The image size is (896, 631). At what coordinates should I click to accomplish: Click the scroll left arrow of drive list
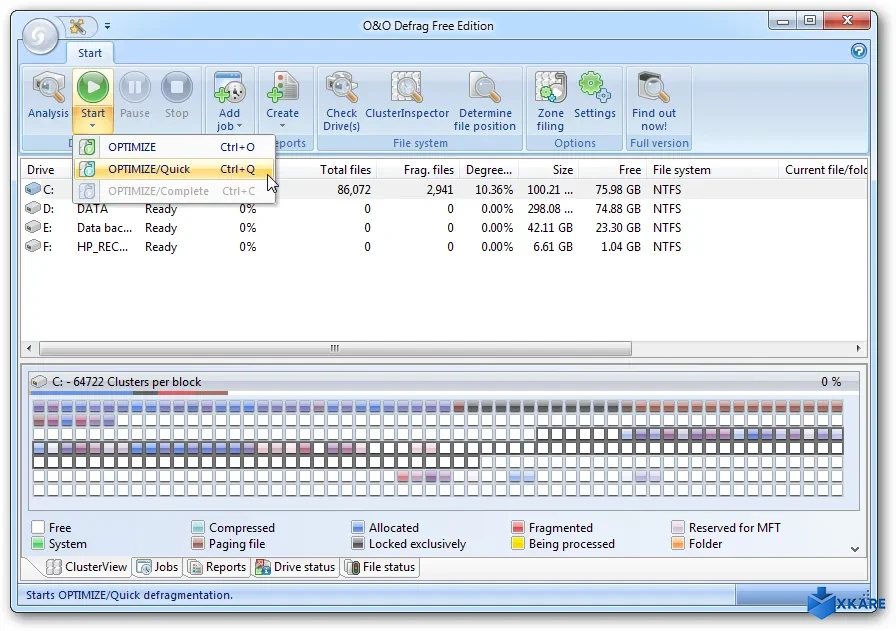coord(30,348)
